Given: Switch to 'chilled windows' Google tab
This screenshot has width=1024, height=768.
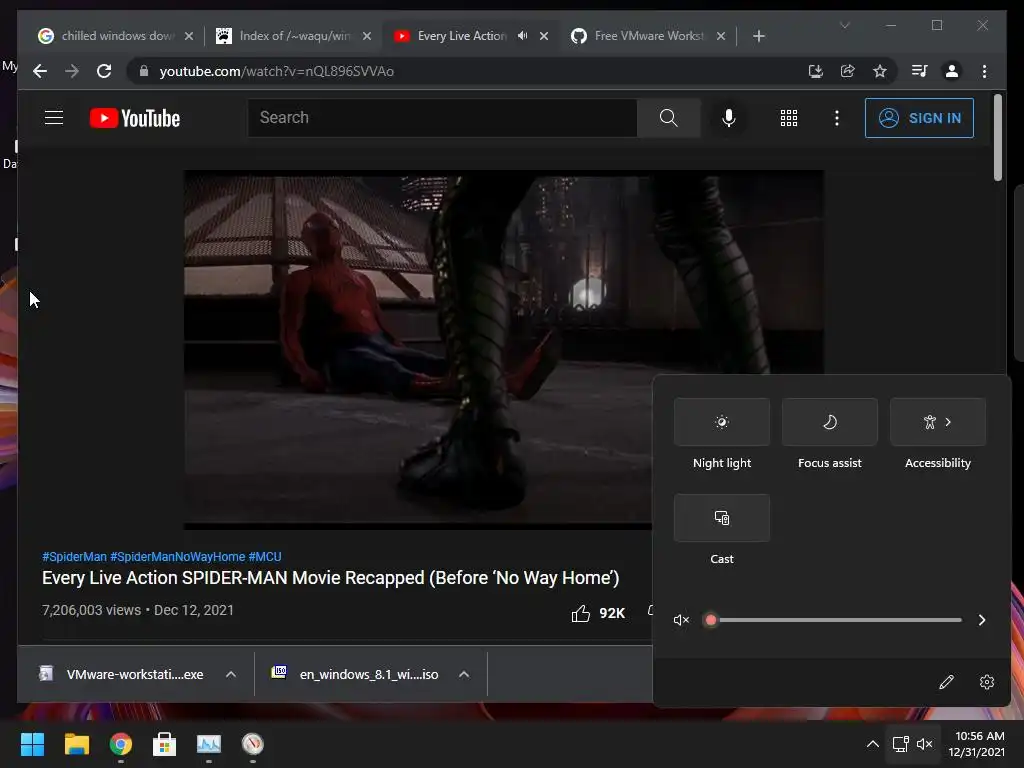Looking at the screenshot, I should pos(116,36).
